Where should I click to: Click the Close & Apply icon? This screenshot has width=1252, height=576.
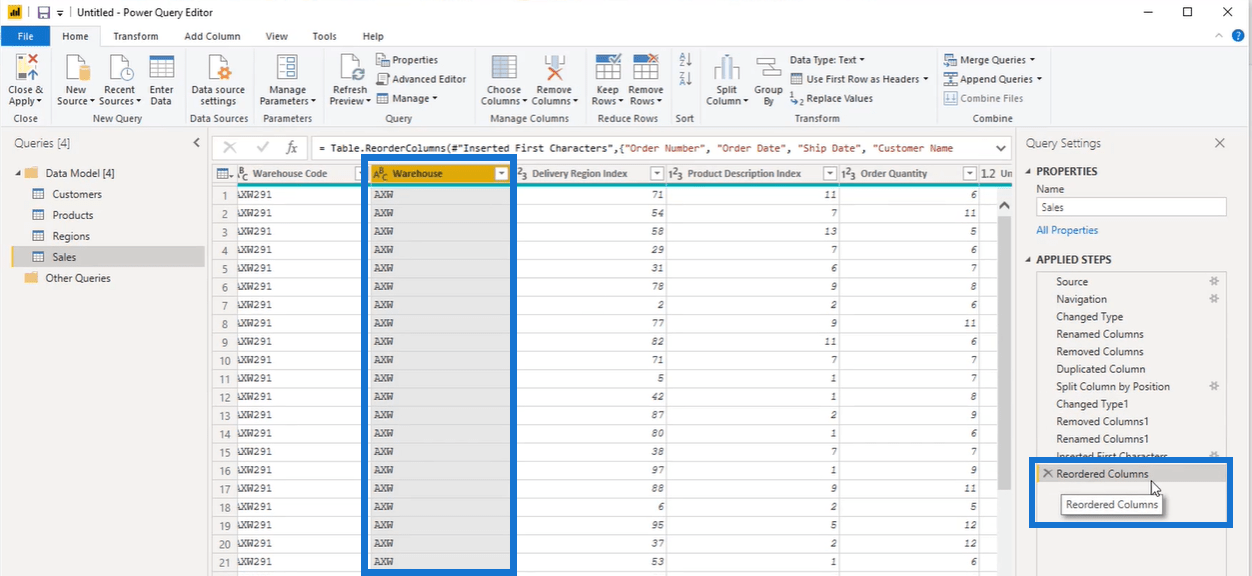coord(25,68)
